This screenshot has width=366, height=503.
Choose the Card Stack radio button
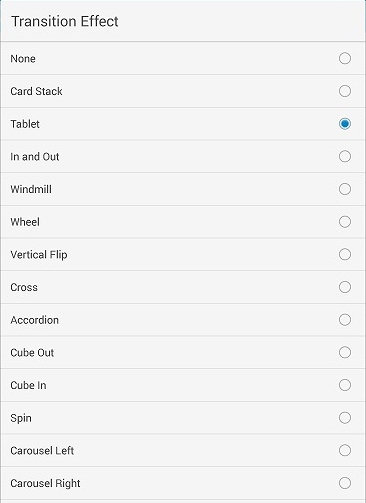345,91
